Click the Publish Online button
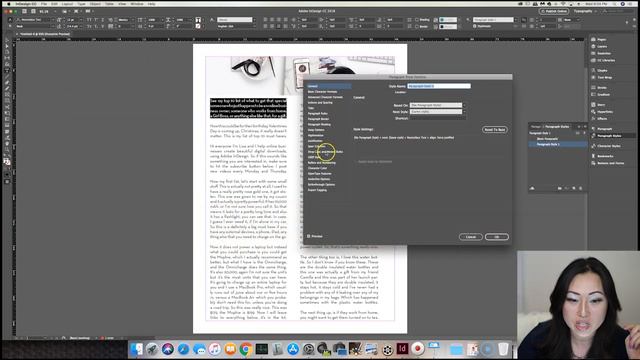The height and width of the screenshot is (360, 640). (553, 11)
